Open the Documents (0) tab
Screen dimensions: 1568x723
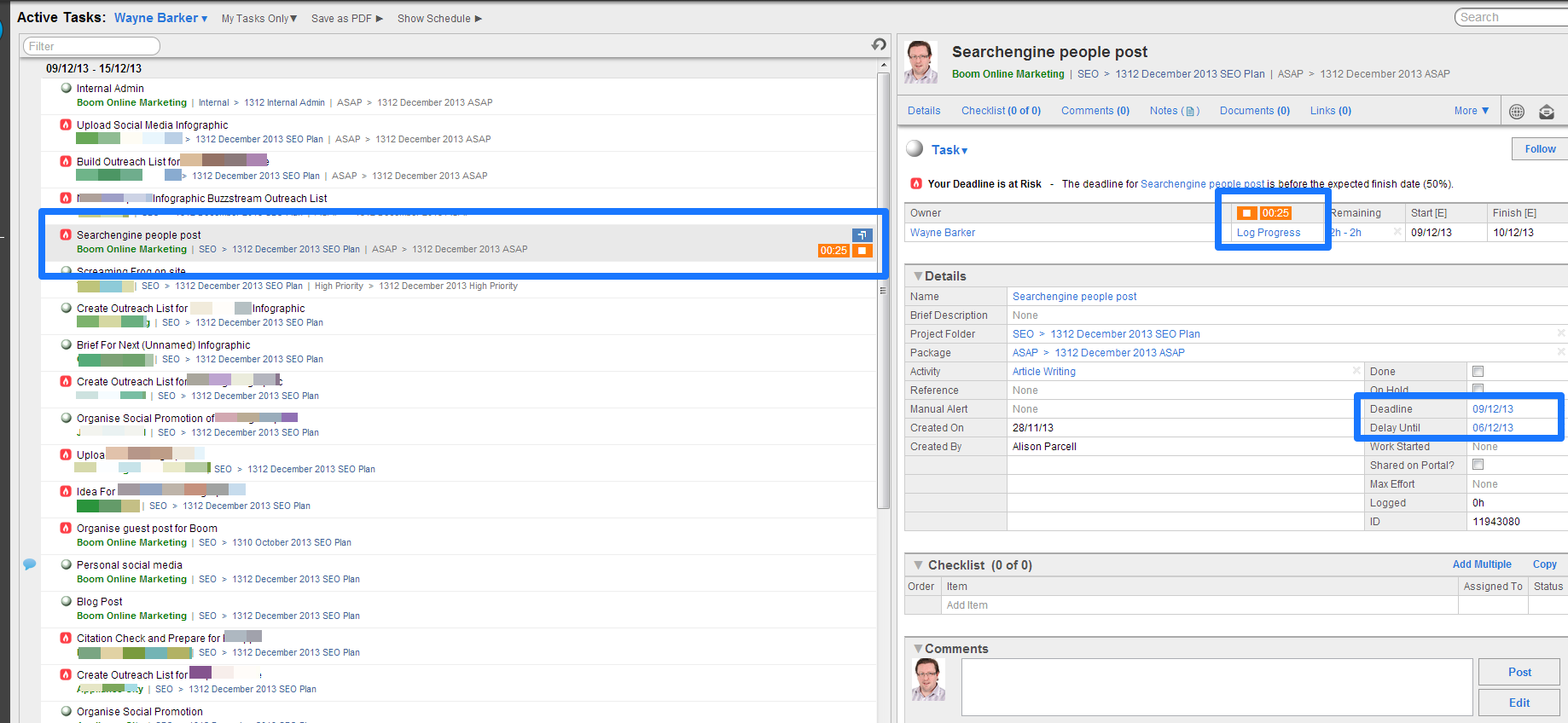tap(1254, 111)
